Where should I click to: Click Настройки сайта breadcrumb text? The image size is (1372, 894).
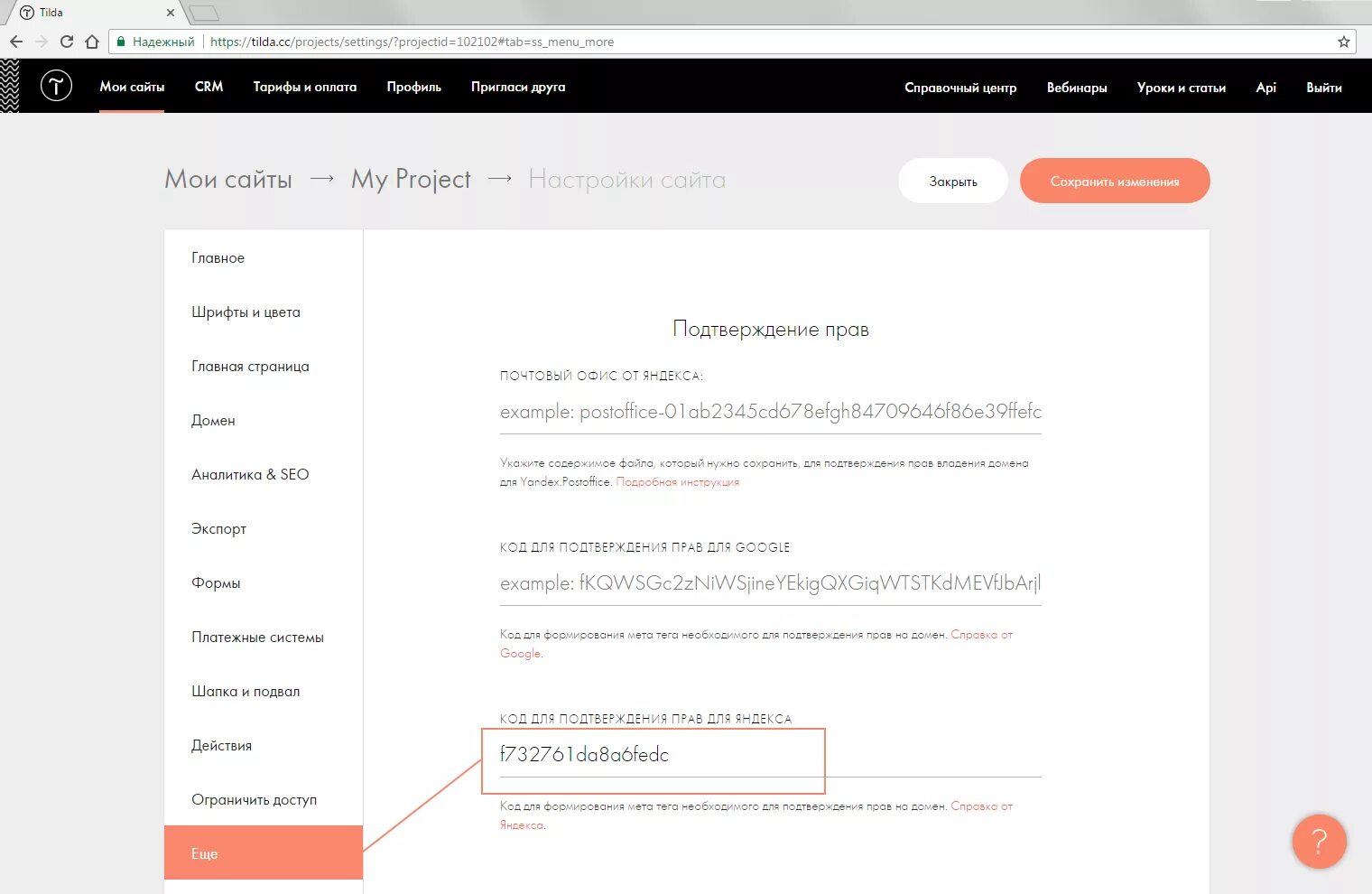coord(627,180)
